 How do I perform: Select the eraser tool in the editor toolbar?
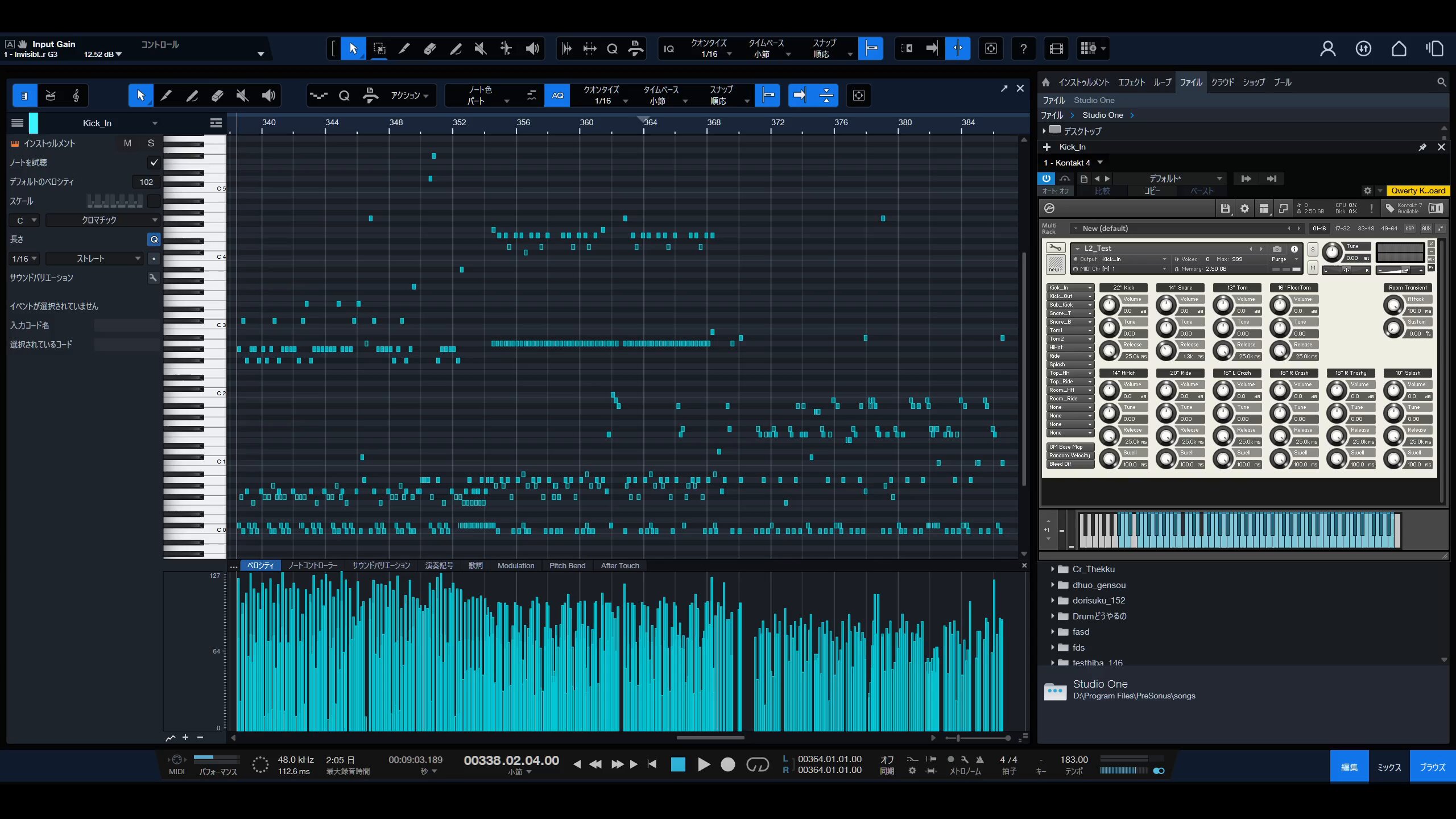click(217, 96)
